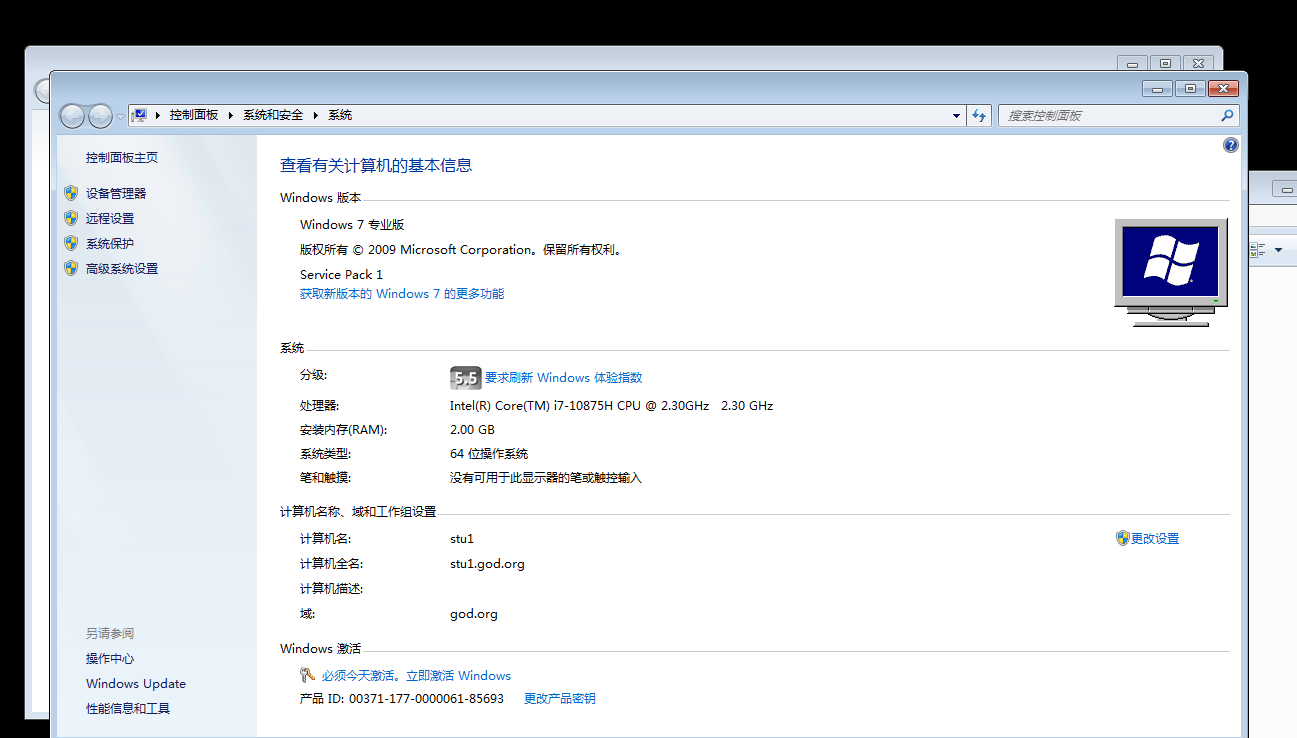Click 获取新版本的 Windows 7 的更多功能 link
The image size is (1297, 738).
point(402,294)
